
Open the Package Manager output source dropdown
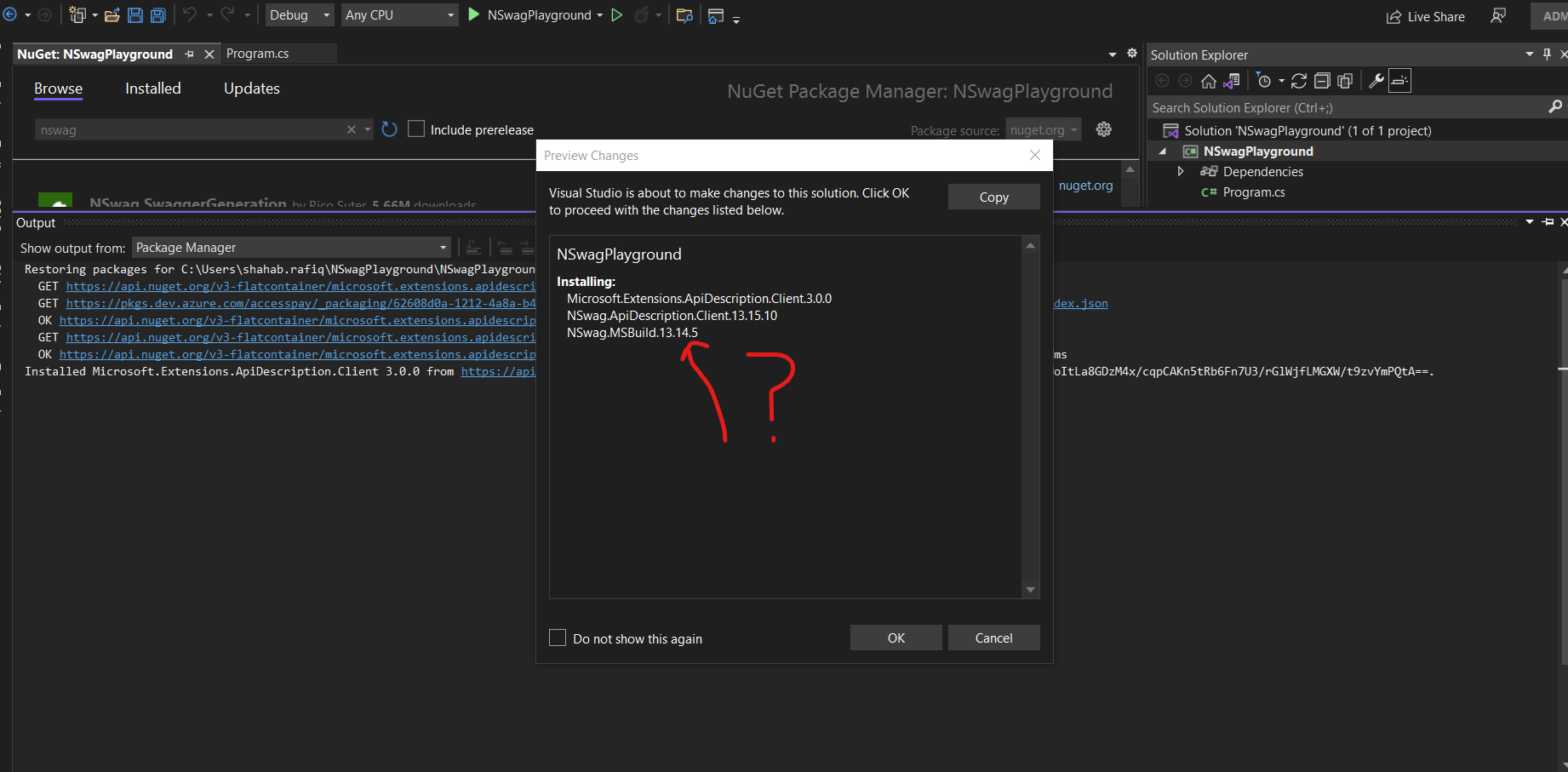292,248
